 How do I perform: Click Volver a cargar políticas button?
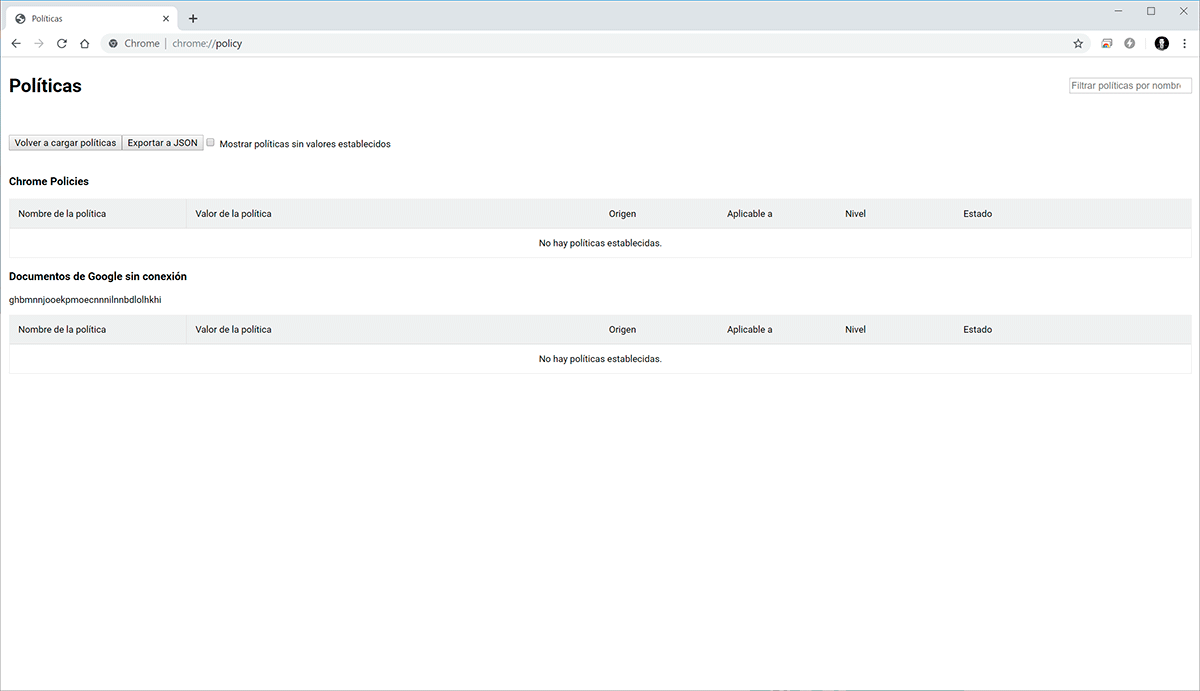coord(65,143)
